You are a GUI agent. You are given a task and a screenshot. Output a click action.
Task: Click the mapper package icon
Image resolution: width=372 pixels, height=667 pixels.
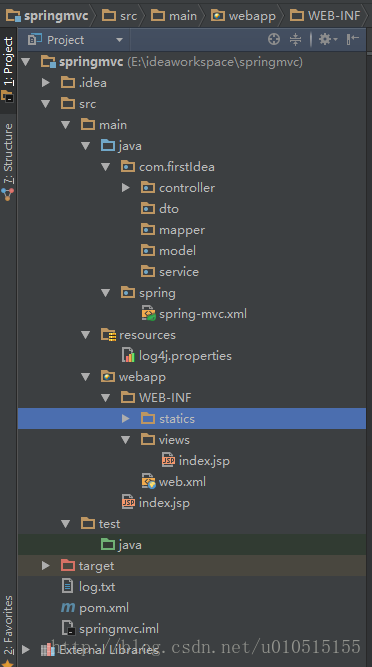click(x=148, y=230)
